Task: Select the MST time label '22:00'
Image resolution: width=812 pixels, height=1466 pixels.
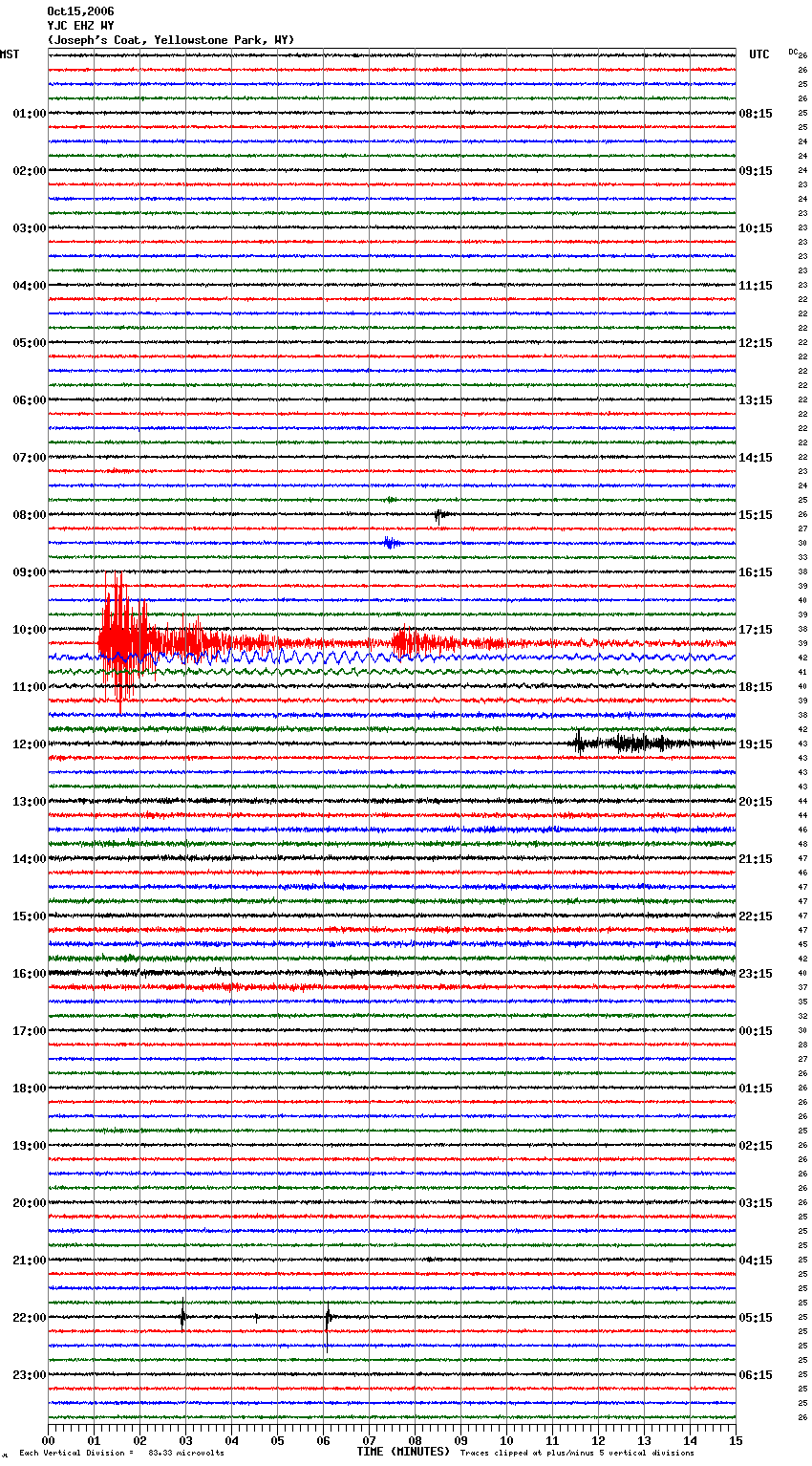Action: click(x=29, y=1318)
